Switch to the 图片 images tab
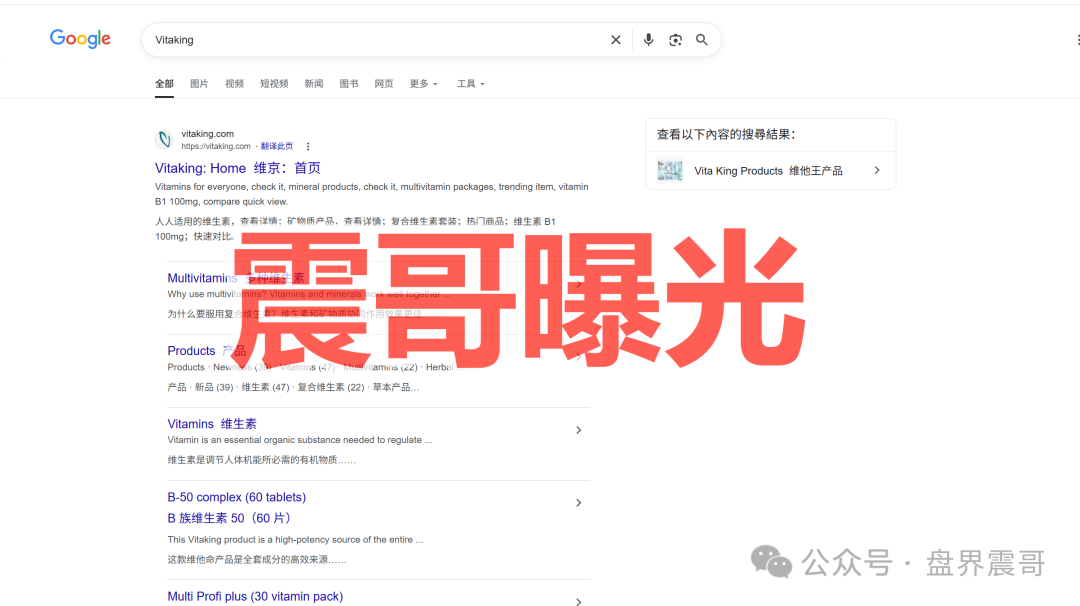 199,84
